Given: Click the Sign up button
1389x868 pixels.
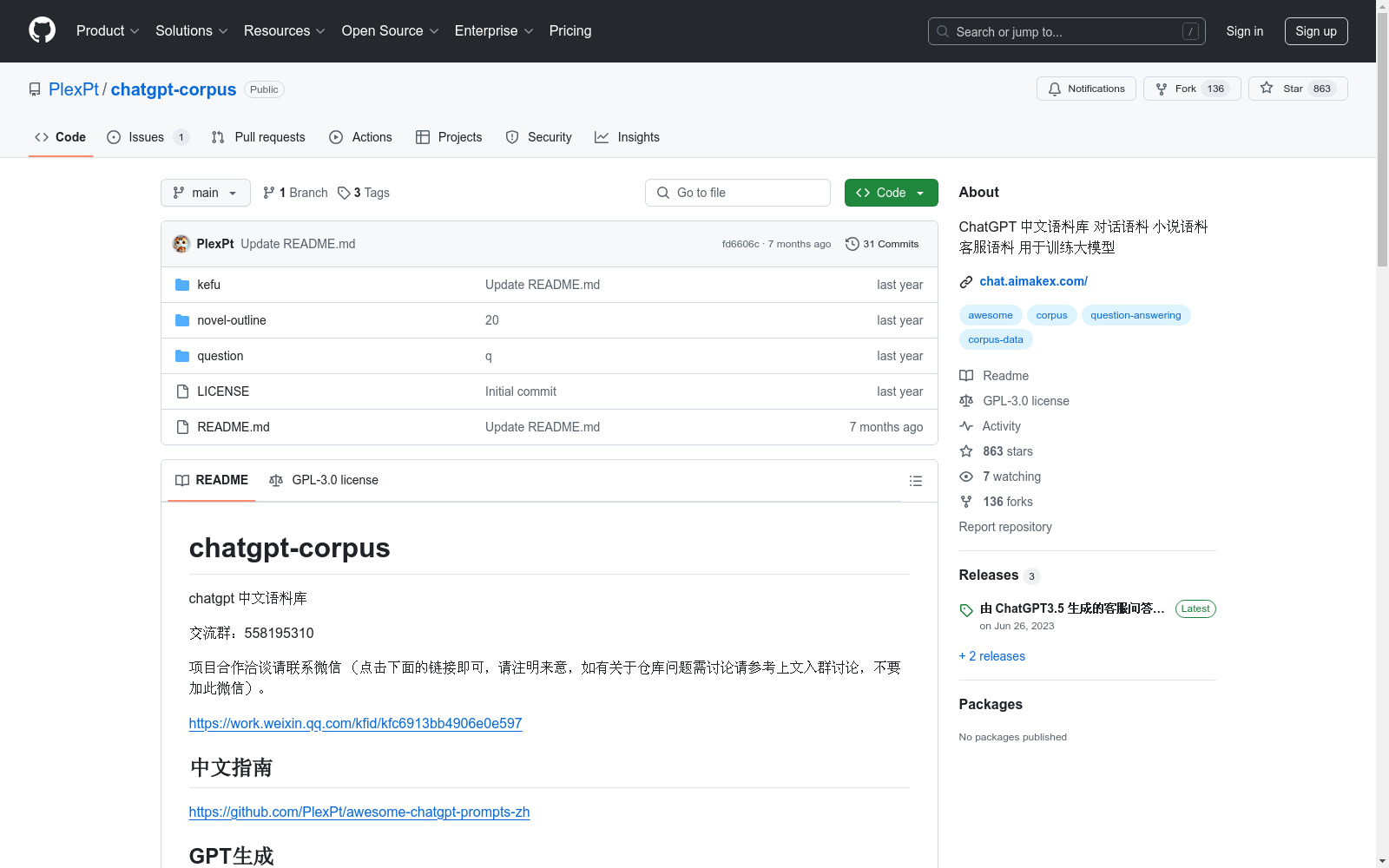Looking at the screenshot, I should (x=1316, y=31).
